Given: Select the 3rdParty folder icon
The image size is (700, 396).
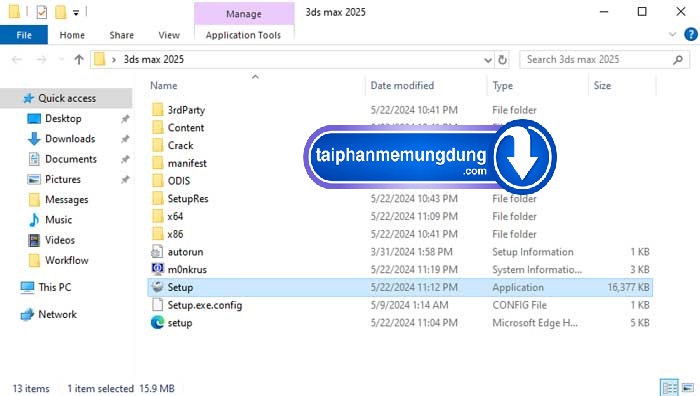Looking at the screenshot, I should click(x=158, y=110).
